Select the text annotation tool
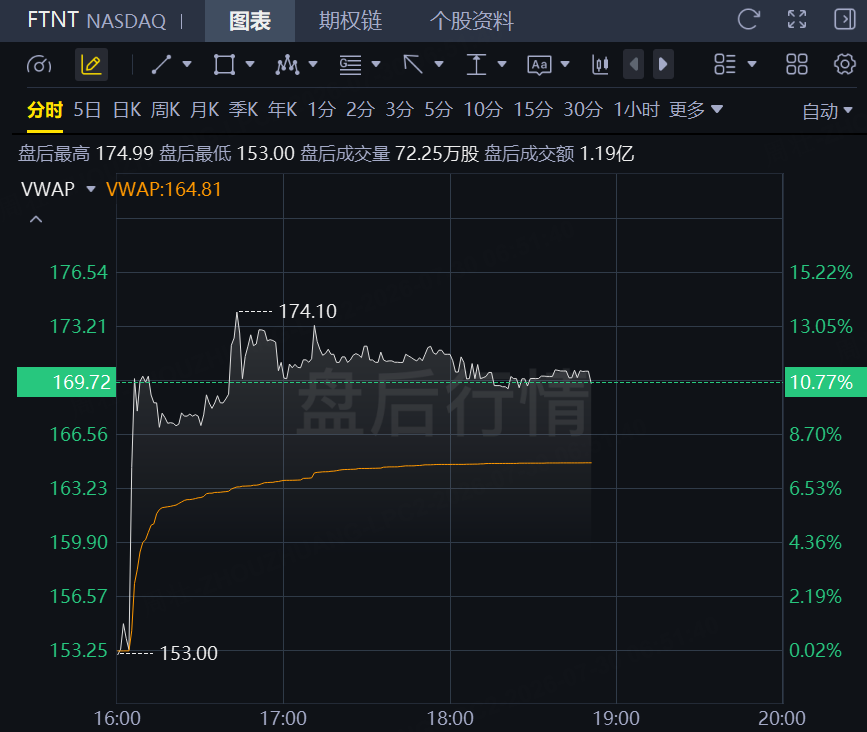The height and width of the screenshot is (732, 867). (539, 65)
